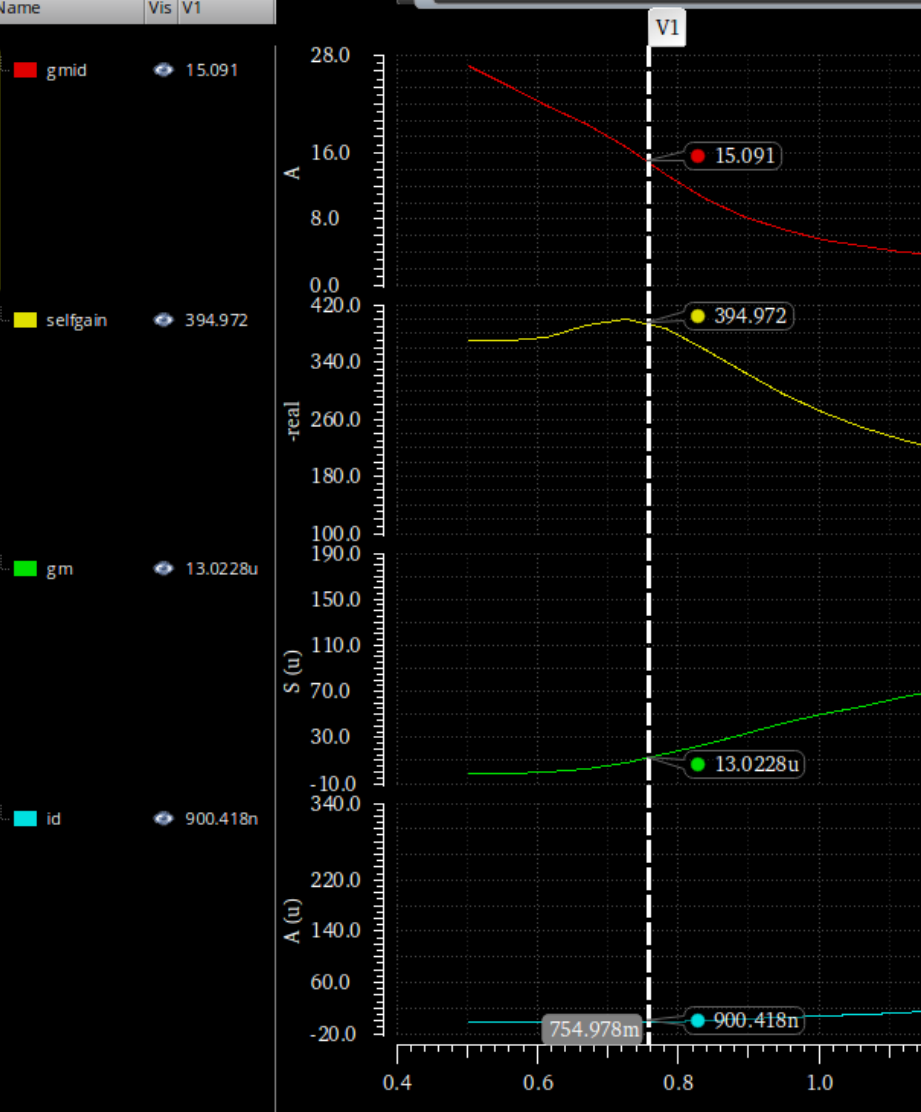Screen dimensions: 921x1112
Task: Click the 190.0 y-axis tick label
Action: [335, 554]
